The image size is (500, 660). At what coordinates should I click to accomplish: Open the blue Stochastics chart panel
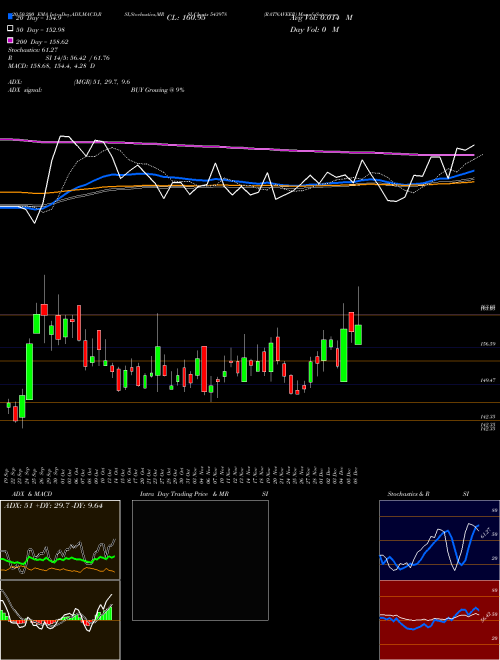click(x=439, y=540)
